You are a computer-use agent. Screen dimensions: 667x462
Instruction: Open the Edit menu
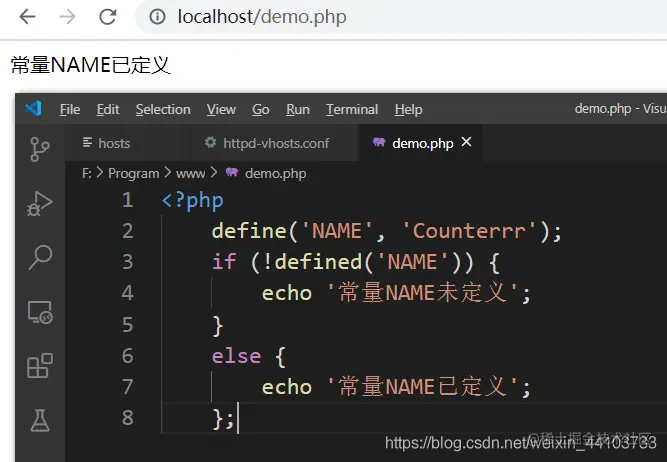click(x=108, y=110)
